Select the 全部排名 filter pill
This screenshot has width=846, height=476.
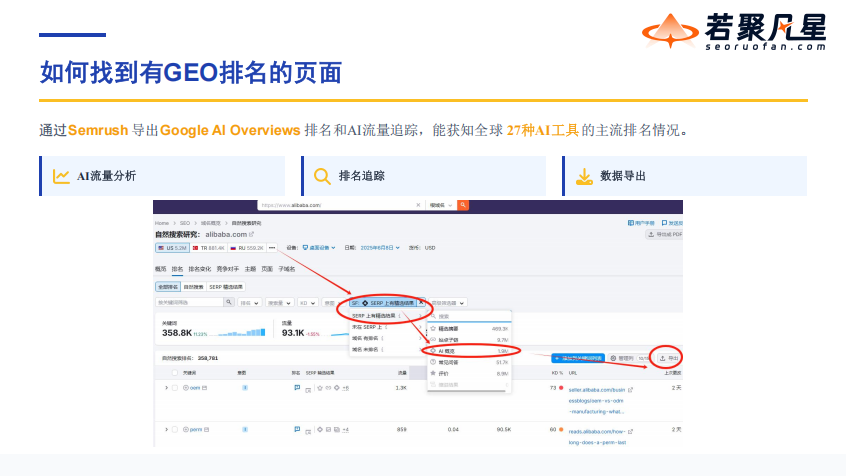168,287
